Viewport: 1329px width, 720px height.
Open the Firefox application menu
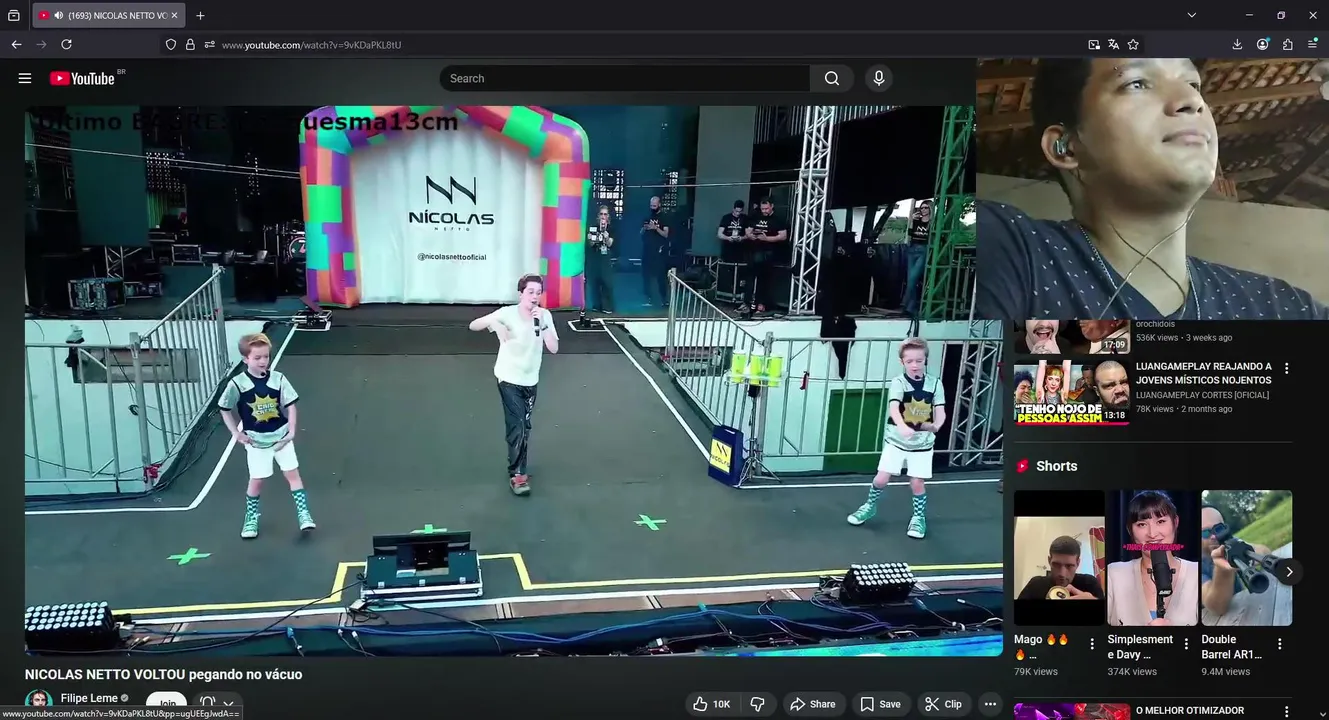(x=1313, y=44)
